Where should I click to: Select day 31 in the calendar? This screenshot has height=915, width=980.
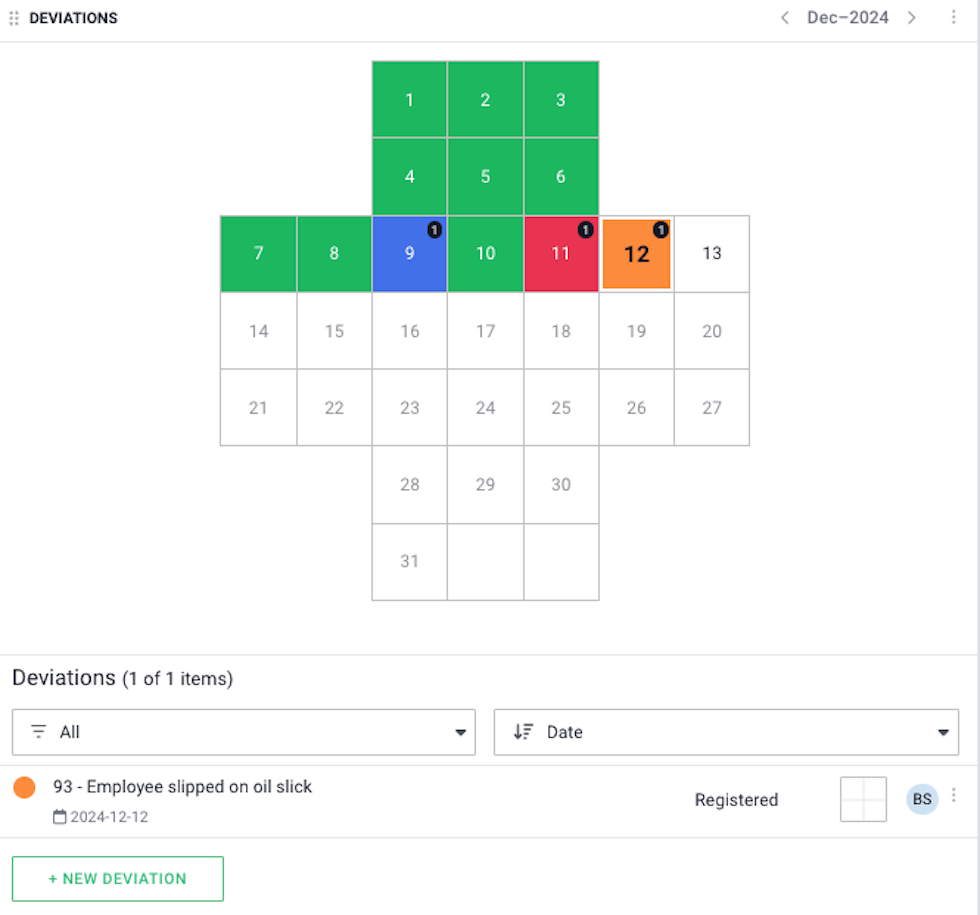(x=409, y=562)
